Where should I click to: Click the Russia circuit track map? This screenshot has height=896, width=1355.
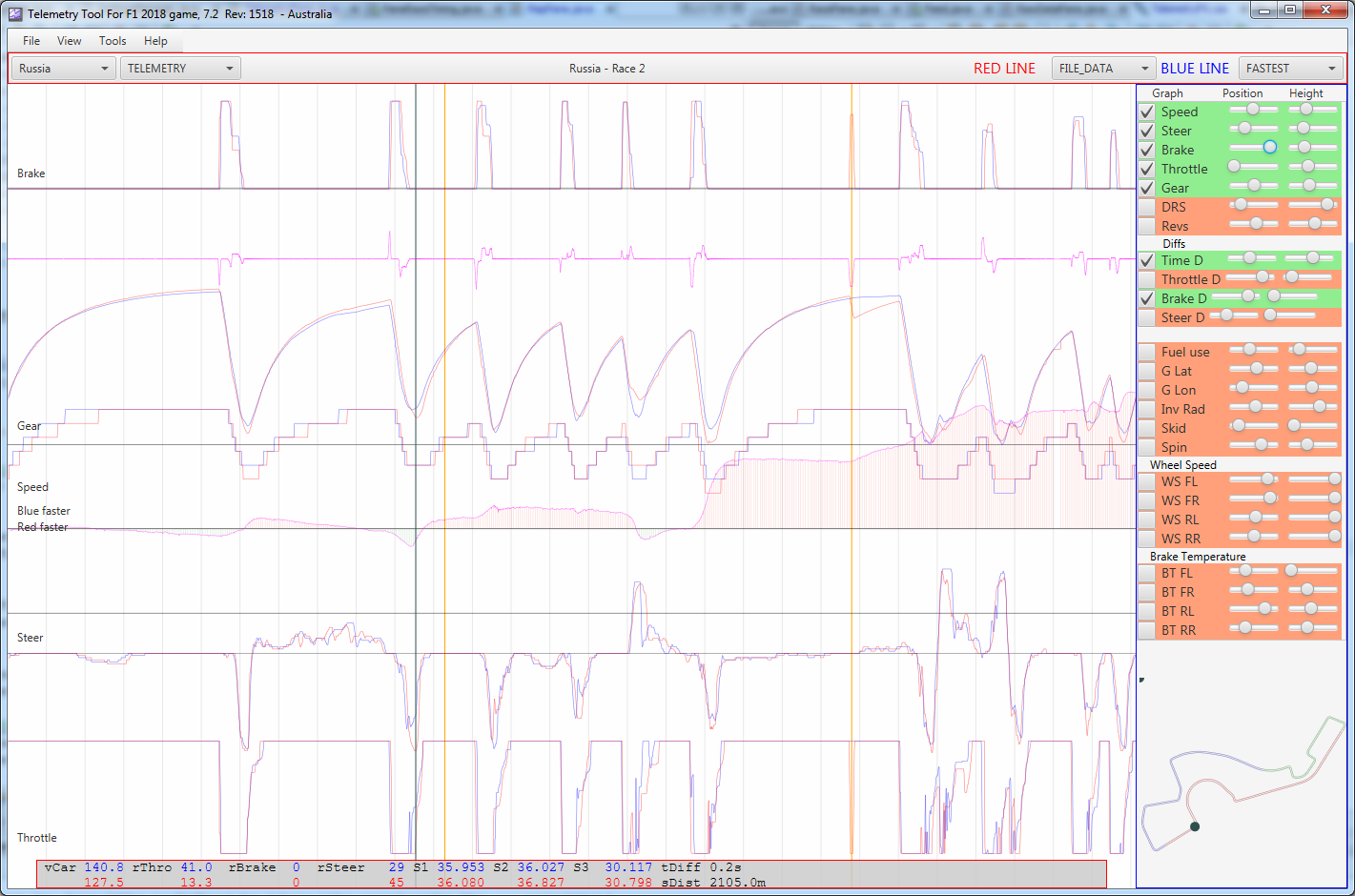click(1242, 784)
